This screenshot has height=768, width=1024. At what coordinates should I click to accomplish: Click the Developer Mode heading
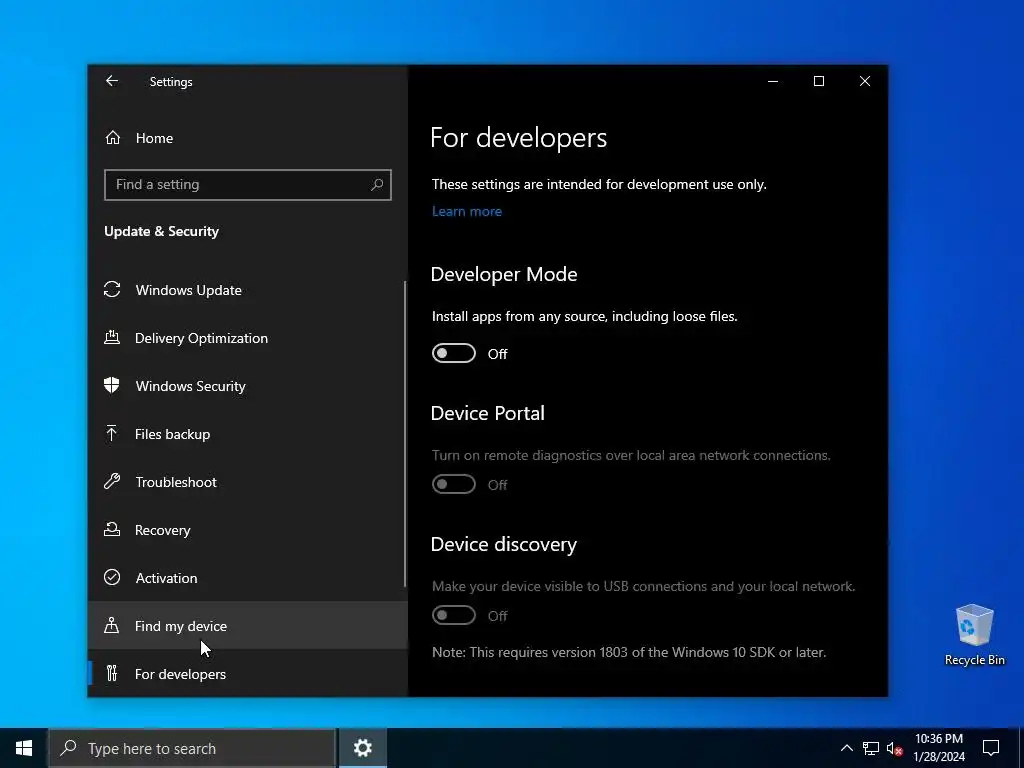tap(504, 274)
